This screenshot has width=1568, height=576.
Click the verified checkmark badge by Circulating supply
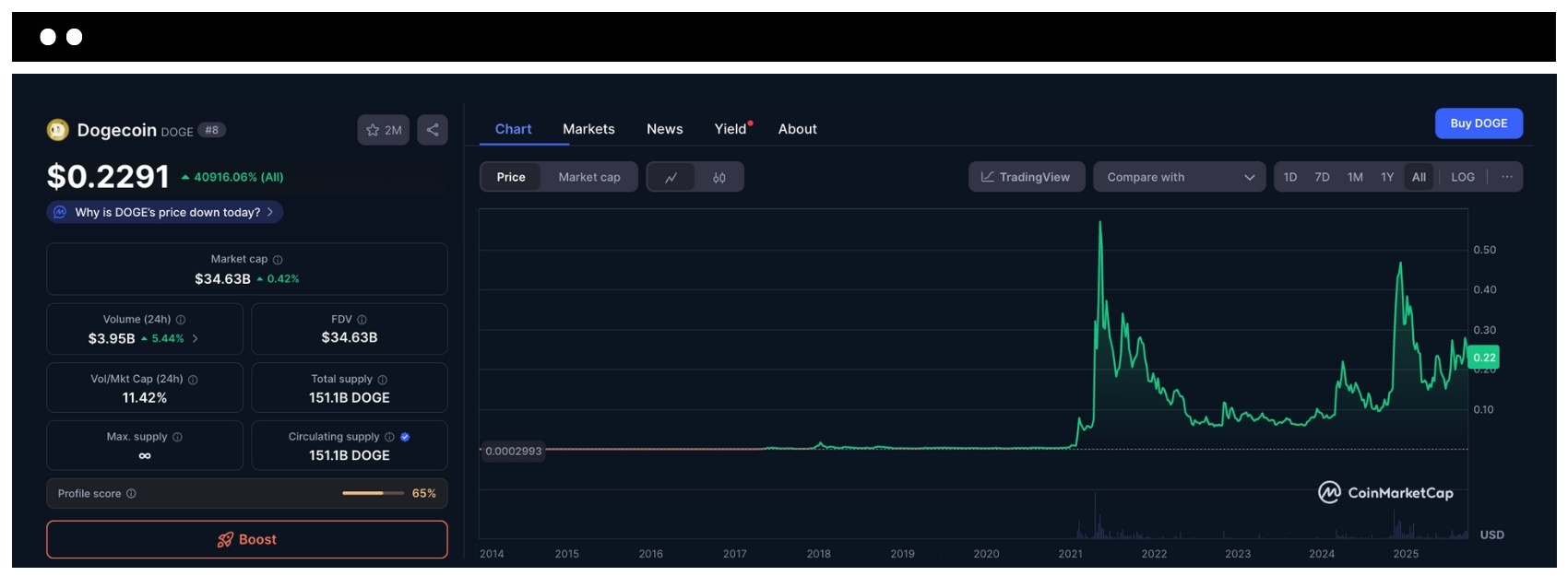405,437
